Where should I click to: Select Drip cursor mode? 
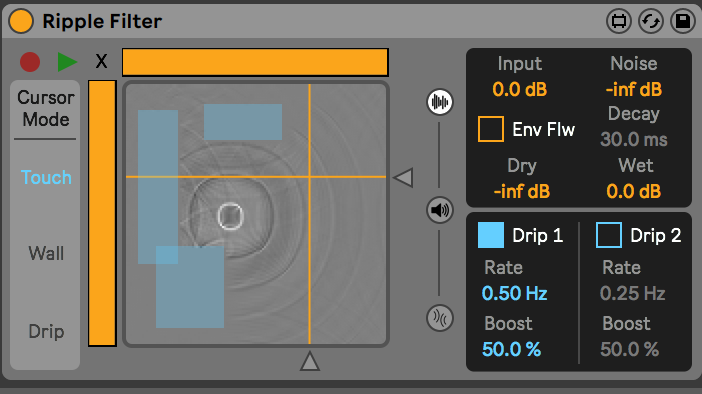coord(46,331)
